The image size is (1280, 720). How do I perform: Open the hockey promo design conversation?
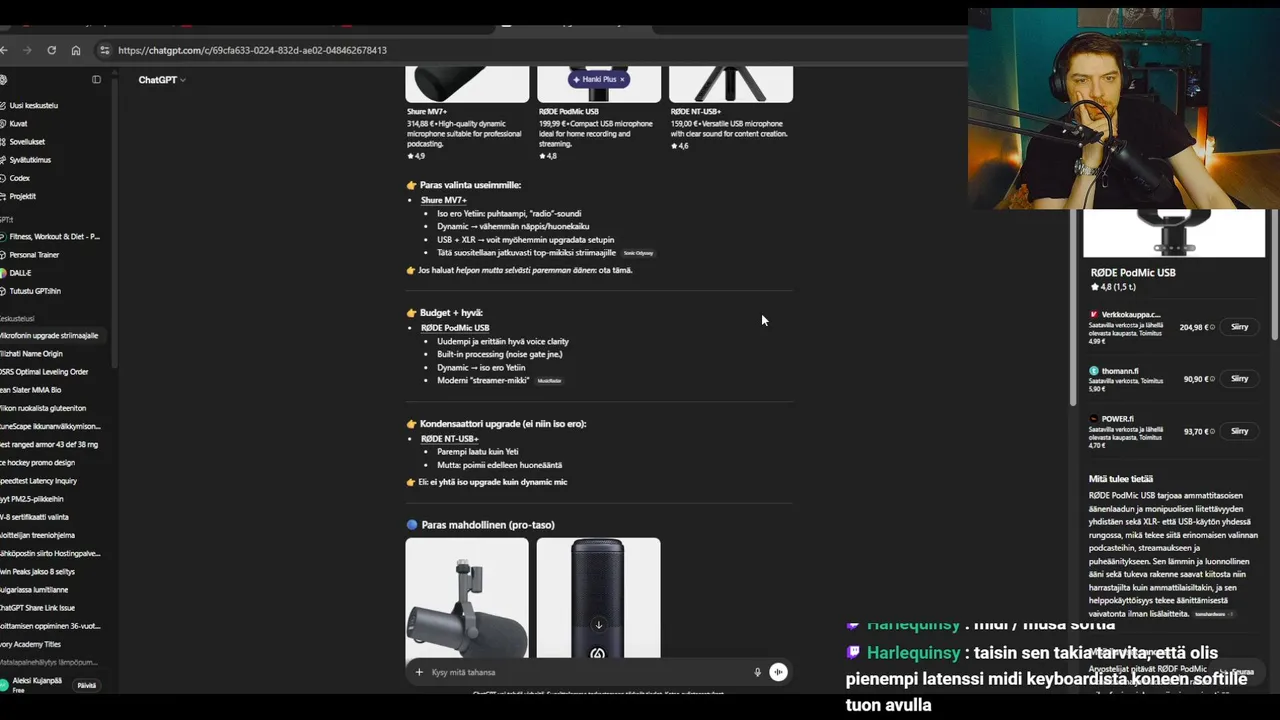click(37, 463)
